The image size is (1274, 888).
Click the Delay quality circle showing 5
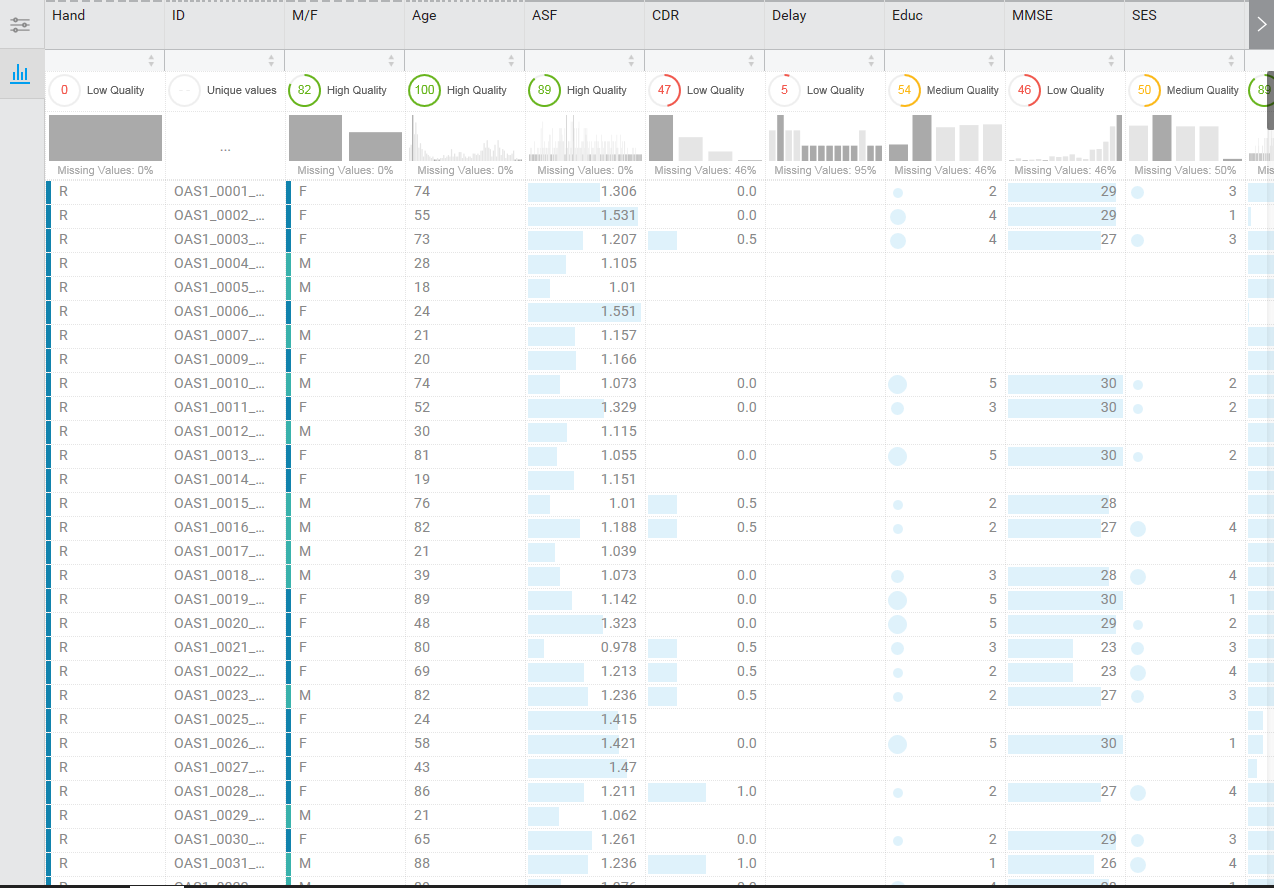click(784, 90)
